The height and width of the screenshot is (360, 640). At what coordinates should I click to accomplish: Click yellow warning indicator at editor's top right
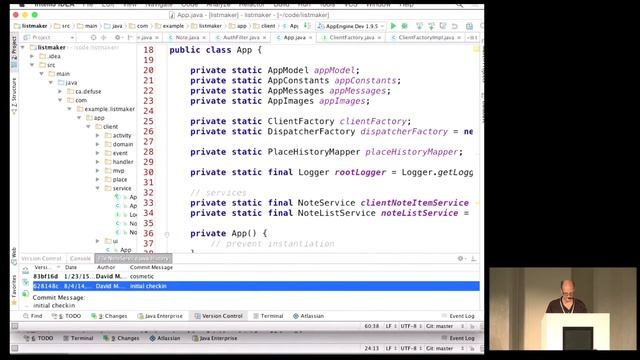click(x=476, y=49)
